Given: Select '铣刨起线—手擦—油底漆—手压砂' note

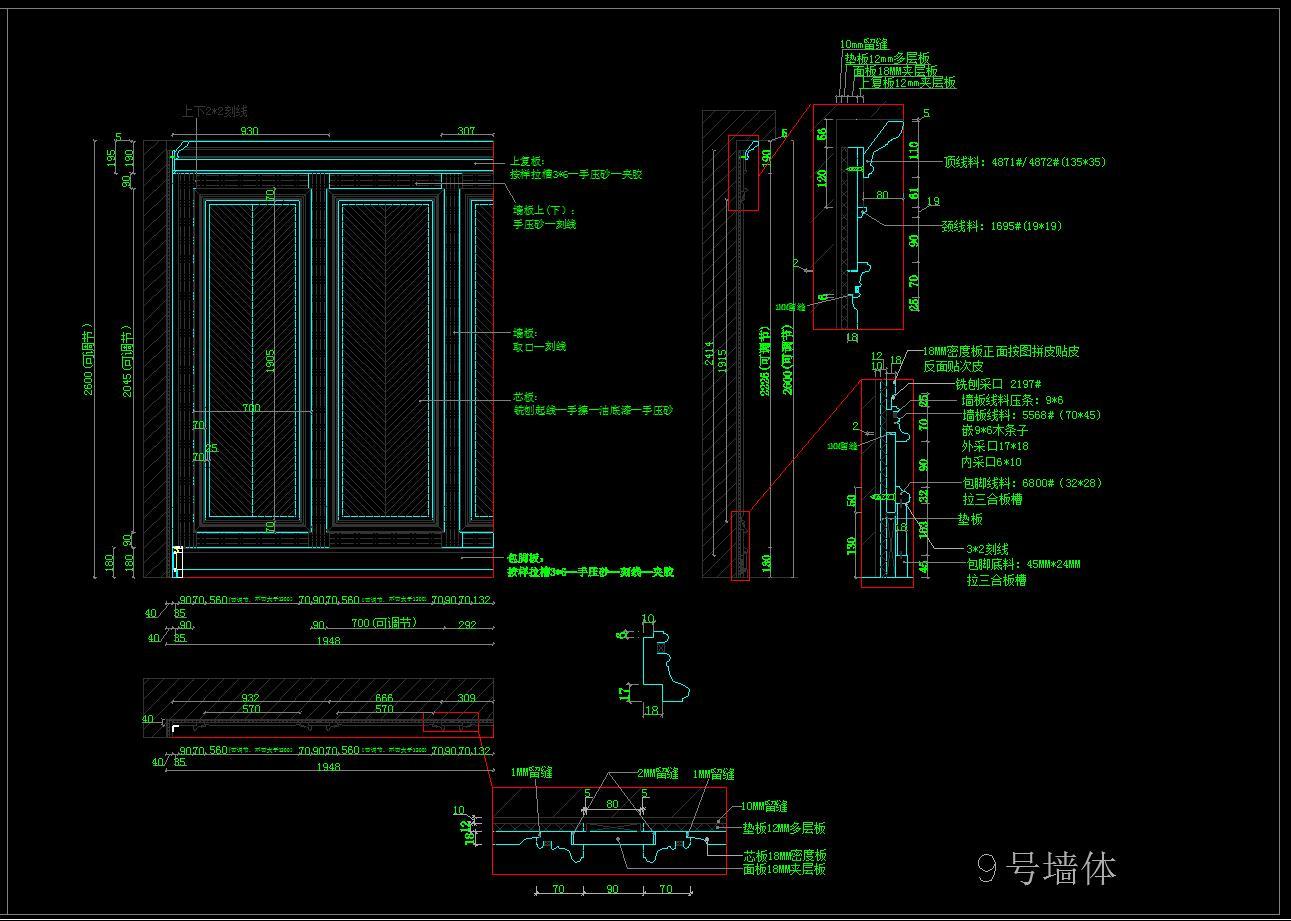Looking at the screenshot, I should point(593,410).
